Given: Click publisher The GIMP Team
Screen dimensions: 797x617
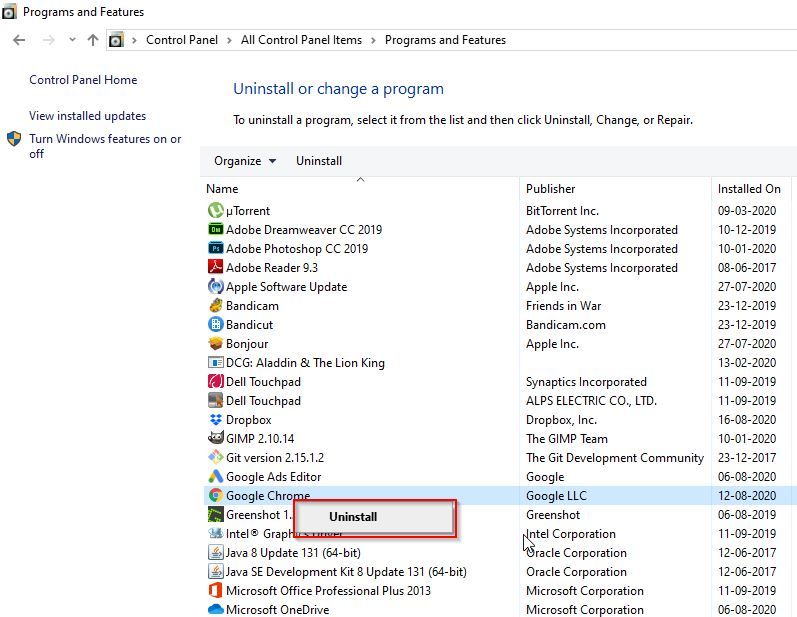Looking at the screenshot, I should pyautogui.click(x=567, y=439).
